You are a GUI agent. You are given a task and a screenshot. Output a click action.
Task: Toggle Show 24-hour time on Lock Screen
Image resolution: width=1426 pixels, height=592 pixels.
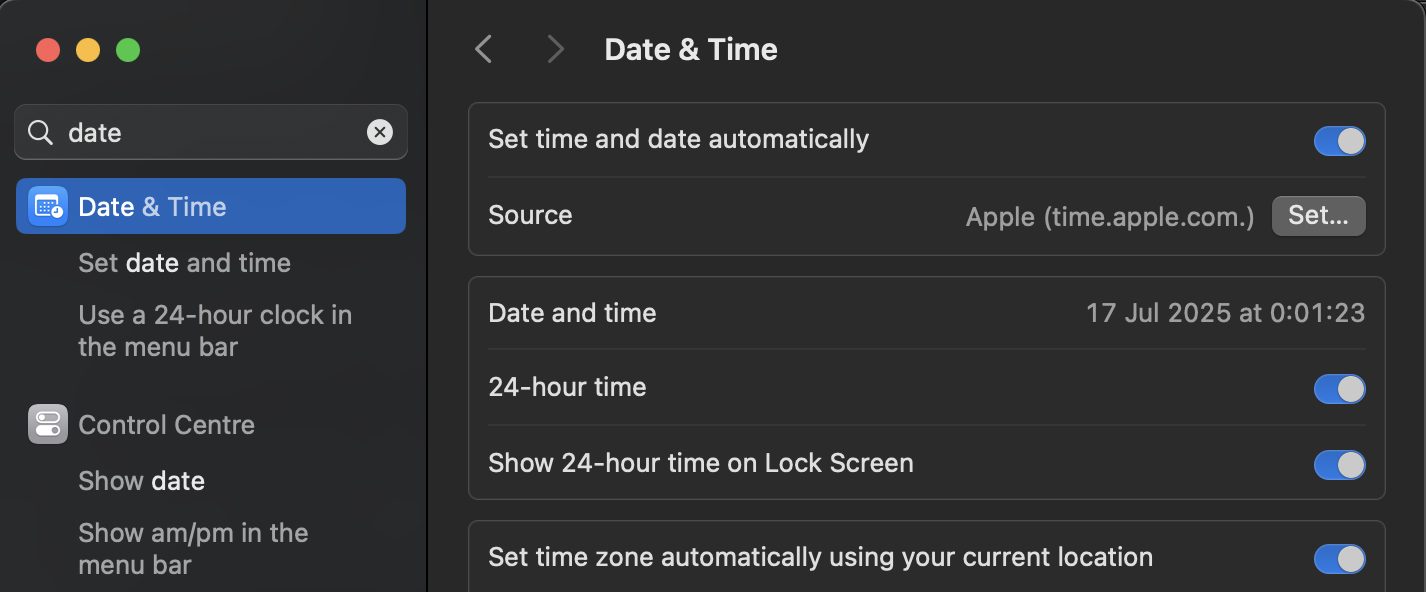click(x=1339, y=465)
